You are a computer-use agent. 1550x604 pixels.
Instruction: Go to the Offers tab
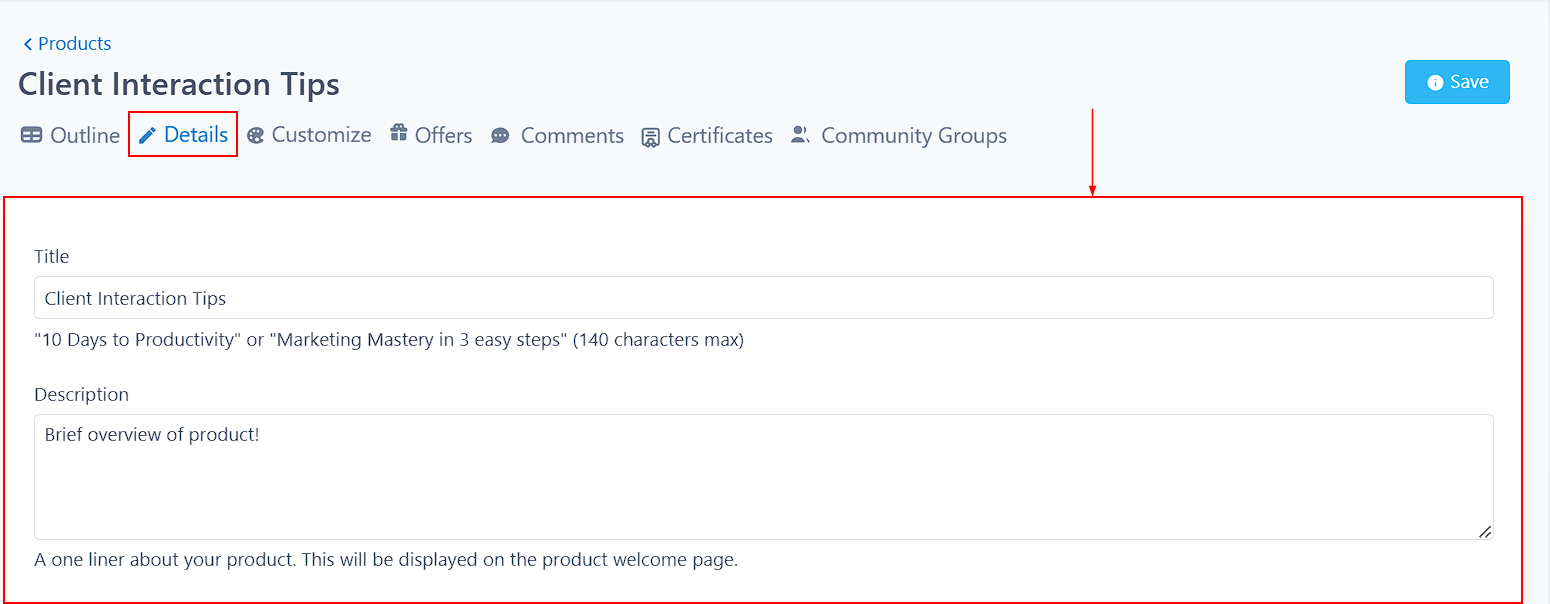coord(443,136)
